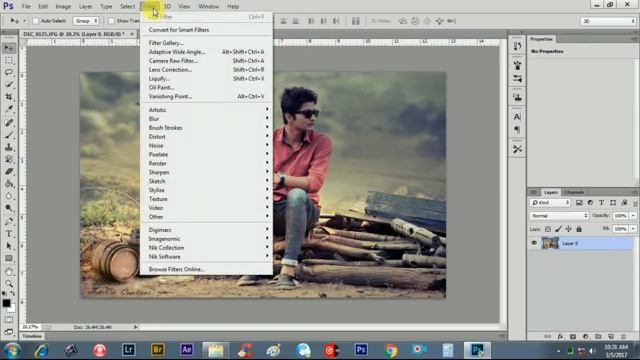Select the Spot Healing Brush tool

9,122
